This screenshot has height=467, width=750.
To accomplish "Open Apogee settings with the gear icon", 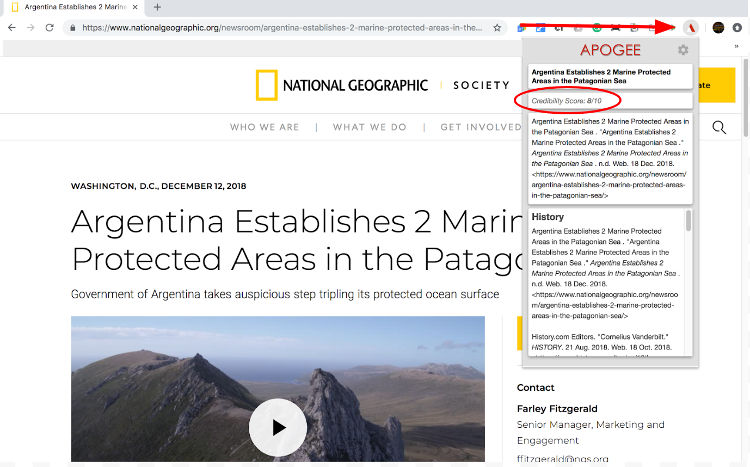I will (683, 50).
